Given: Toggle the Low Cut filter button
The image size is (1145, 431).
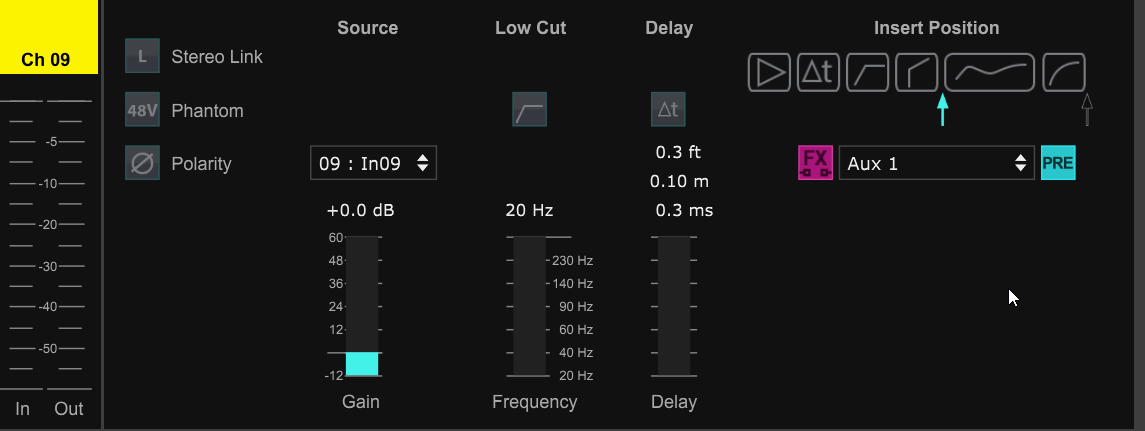Looking at the screenshot, I should point(529,110).
